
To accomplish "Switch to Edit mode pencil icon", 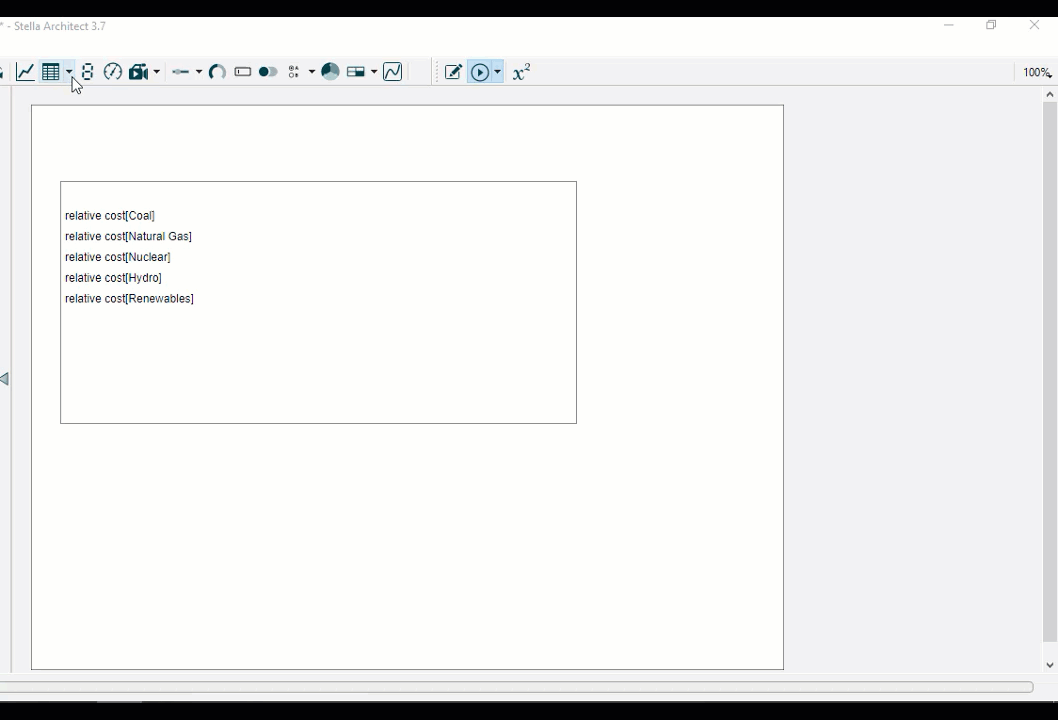I will [453, 72].
